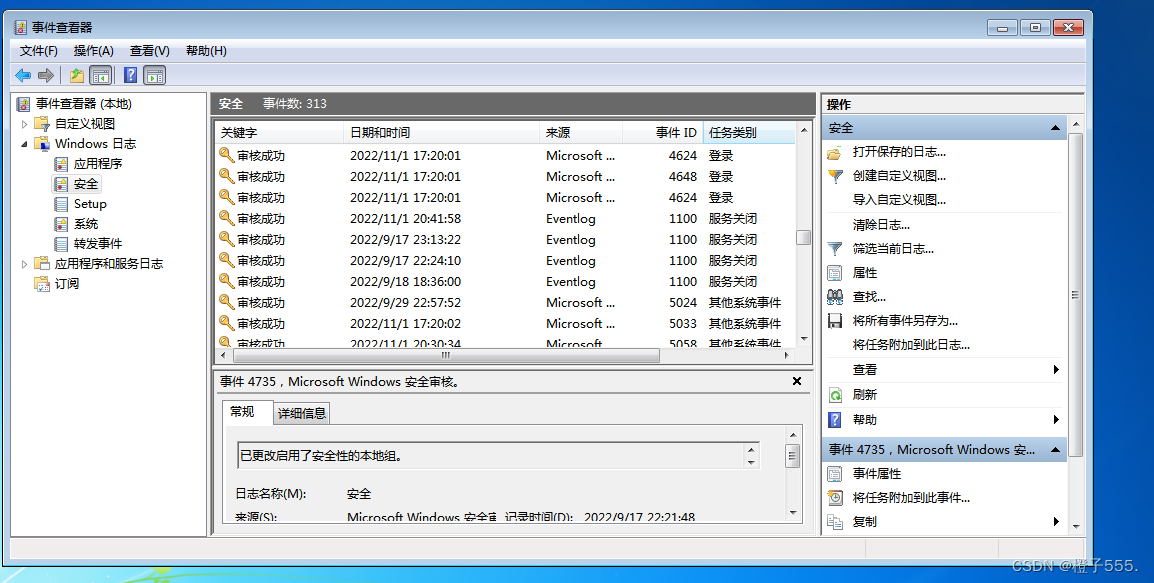Select 订阅 in the tree
The image size is (1154, 583).
(x=67, y=283)
